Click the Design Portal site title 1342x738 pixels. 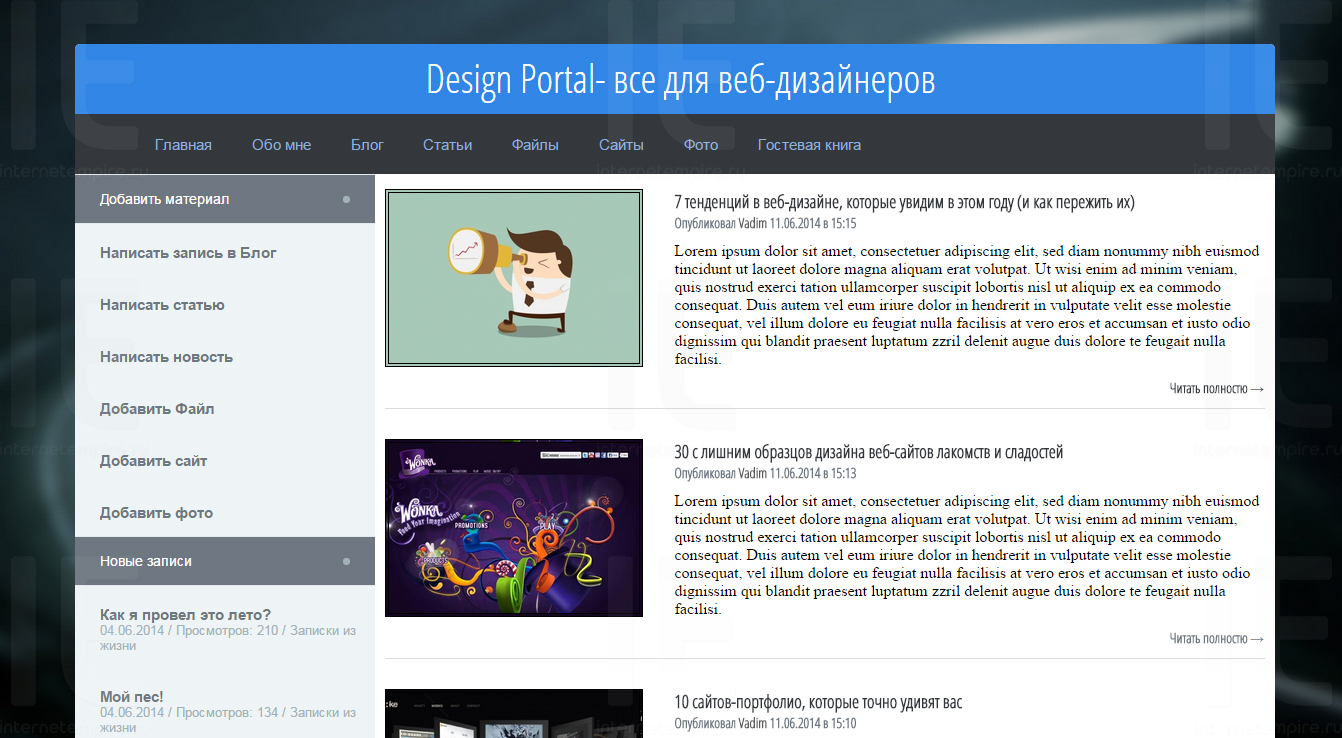click(680, 80)
